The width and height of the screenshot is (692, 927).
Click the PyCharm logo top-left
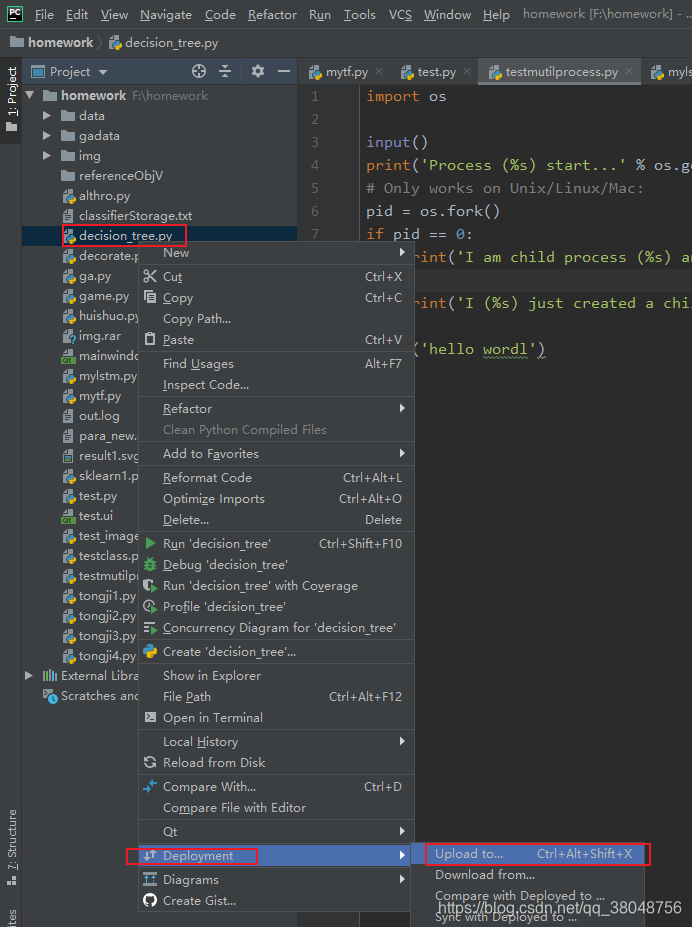tap(13, 14)
